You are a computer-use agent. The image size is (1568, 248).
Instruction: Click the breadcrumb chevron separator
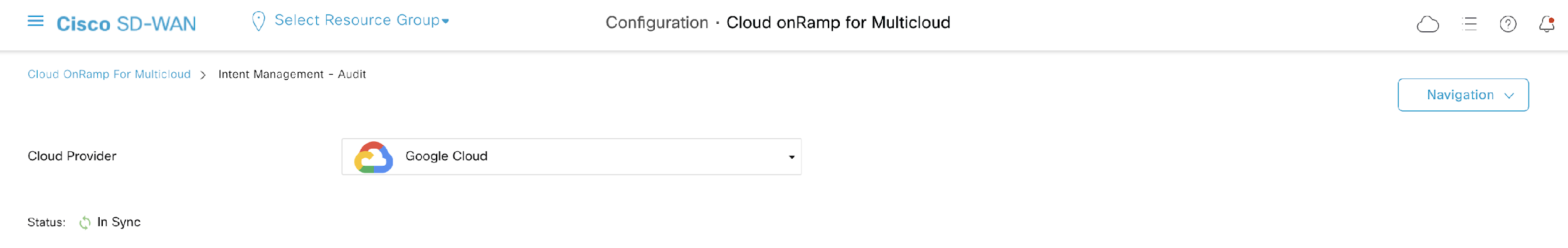(203, 75)
